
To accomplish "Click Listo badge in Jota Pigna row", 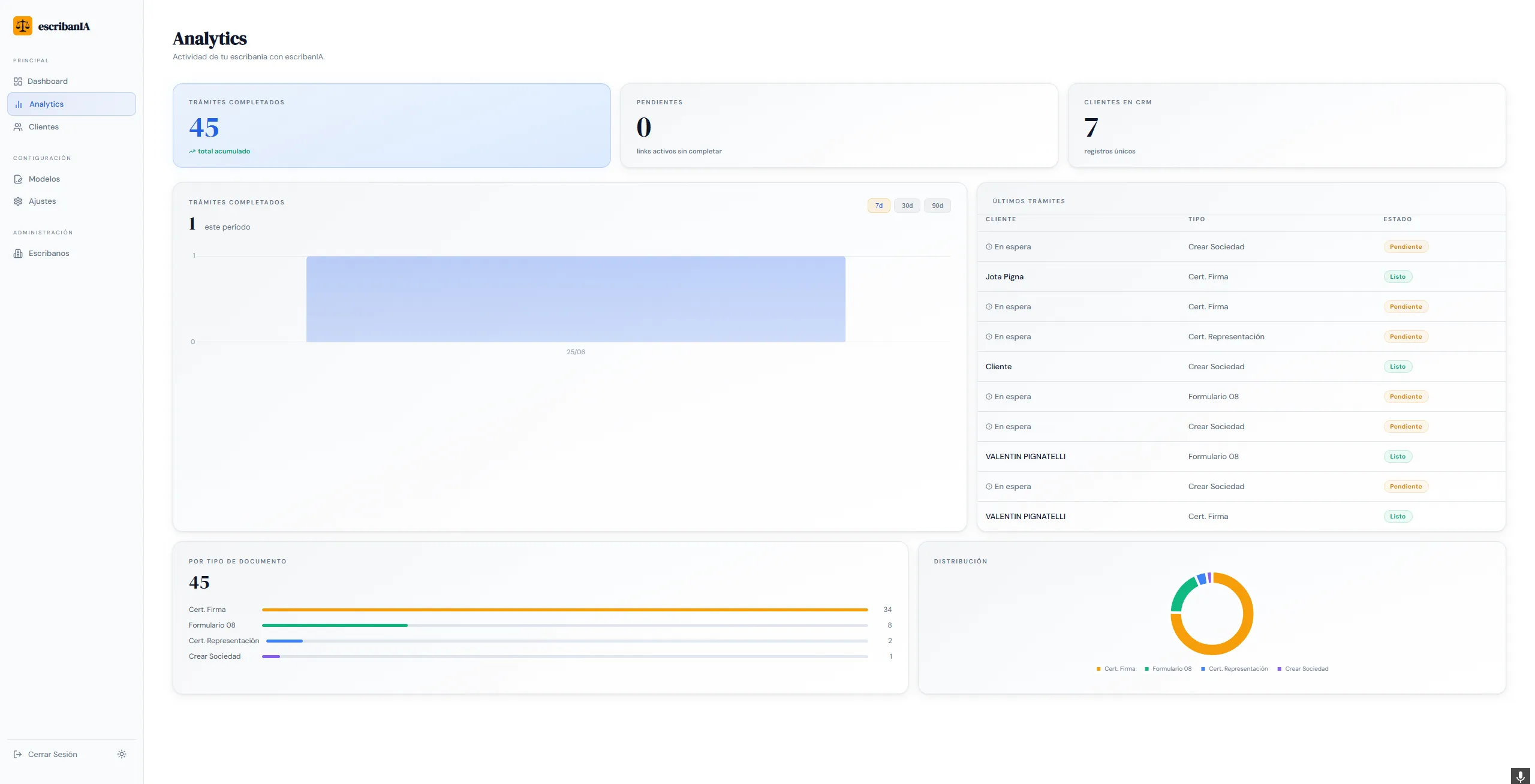I will pyautogui.click(x=1398, y=277).
